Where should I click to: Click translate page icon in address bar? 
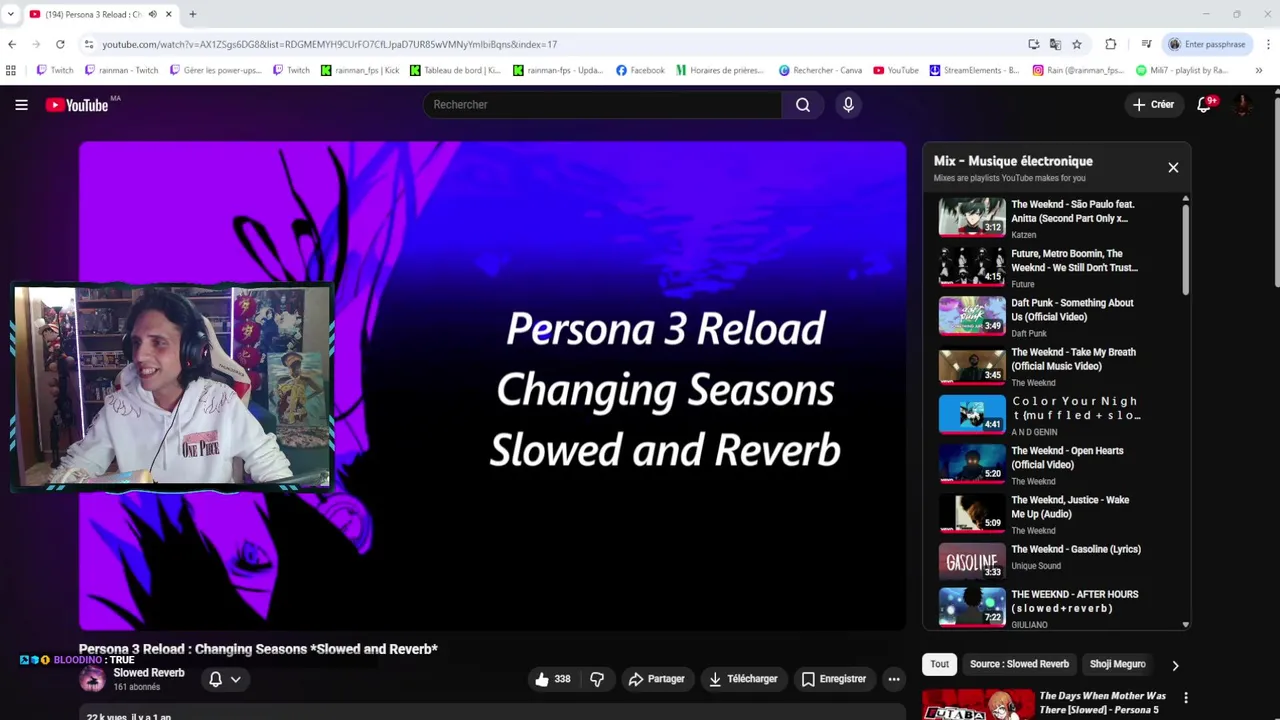pos(1055,44)
